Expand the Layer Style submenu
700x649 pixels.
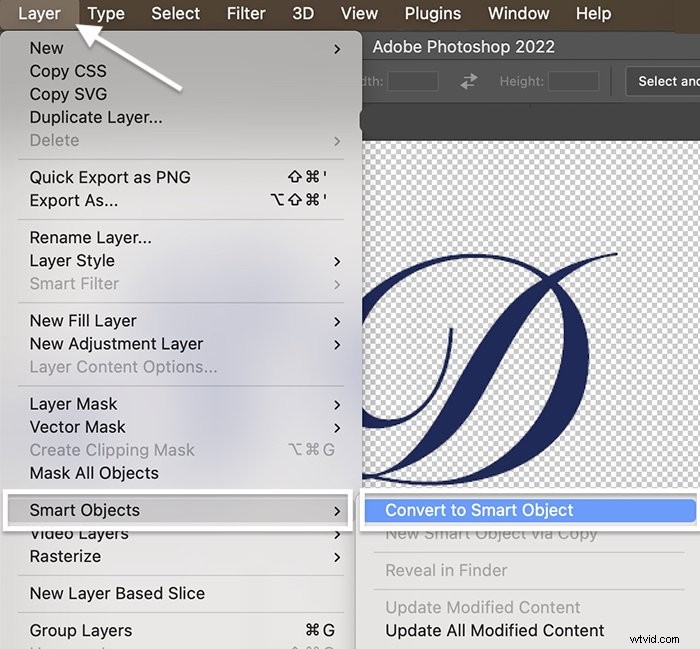coord(181,261)
